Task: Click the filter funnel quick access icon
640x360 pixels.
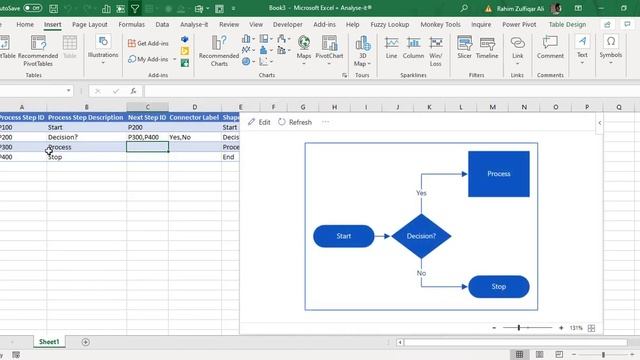Action: click(x=135, y=8)
